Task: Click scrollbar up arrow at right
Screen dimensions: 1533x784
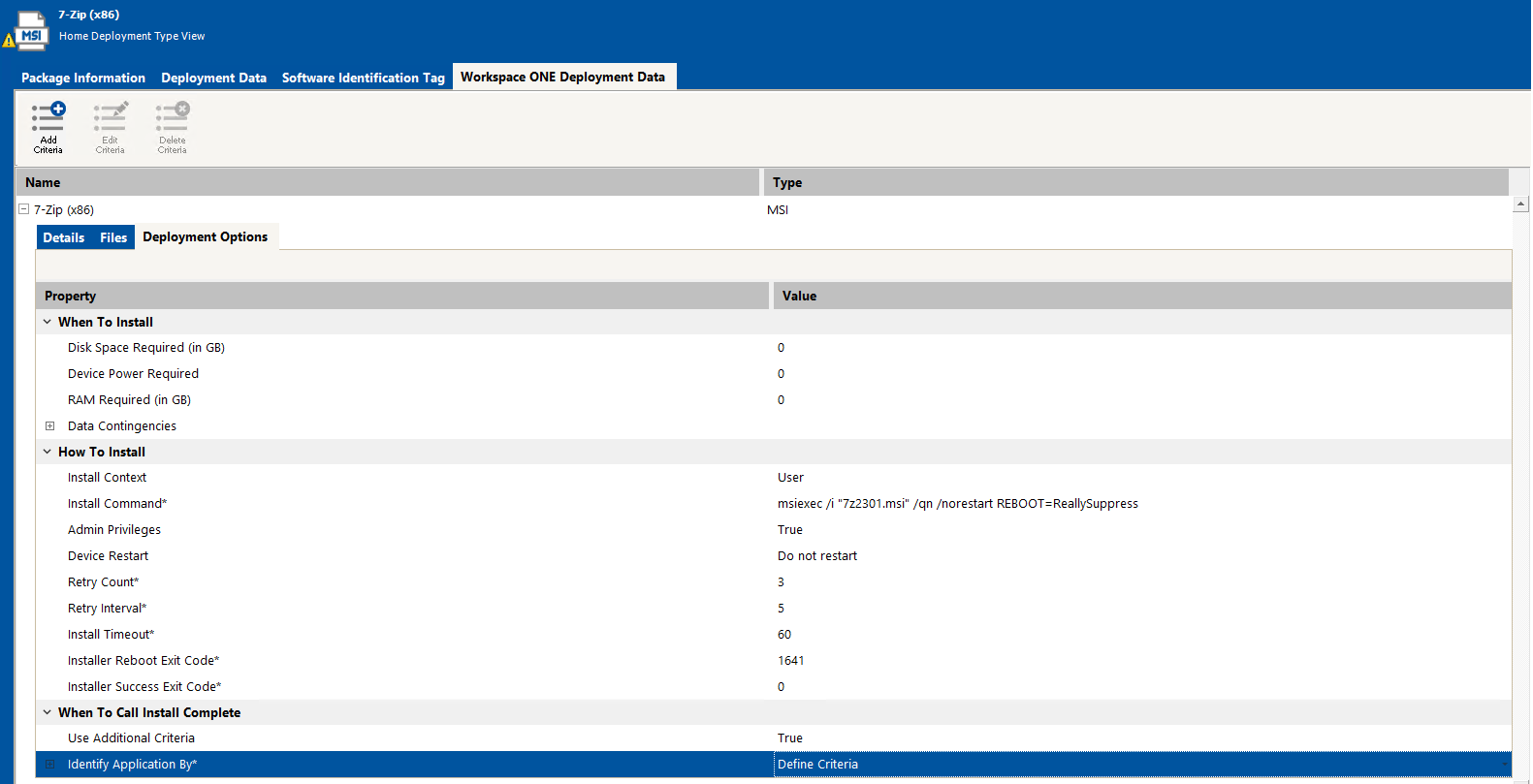Action: (x=1520, y=204)
